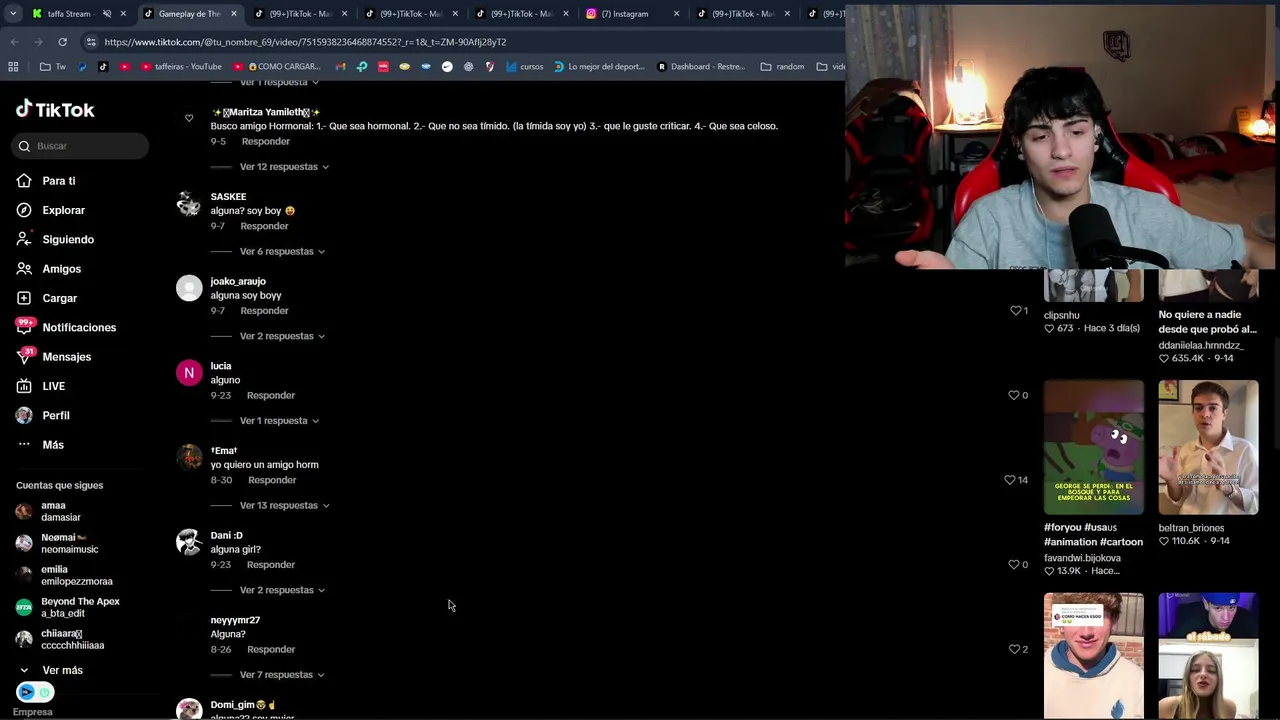The height and width of the screenshot is (720, 1280).
Task: Open Beyond The Apex followed account
Action: click(68, 607)
